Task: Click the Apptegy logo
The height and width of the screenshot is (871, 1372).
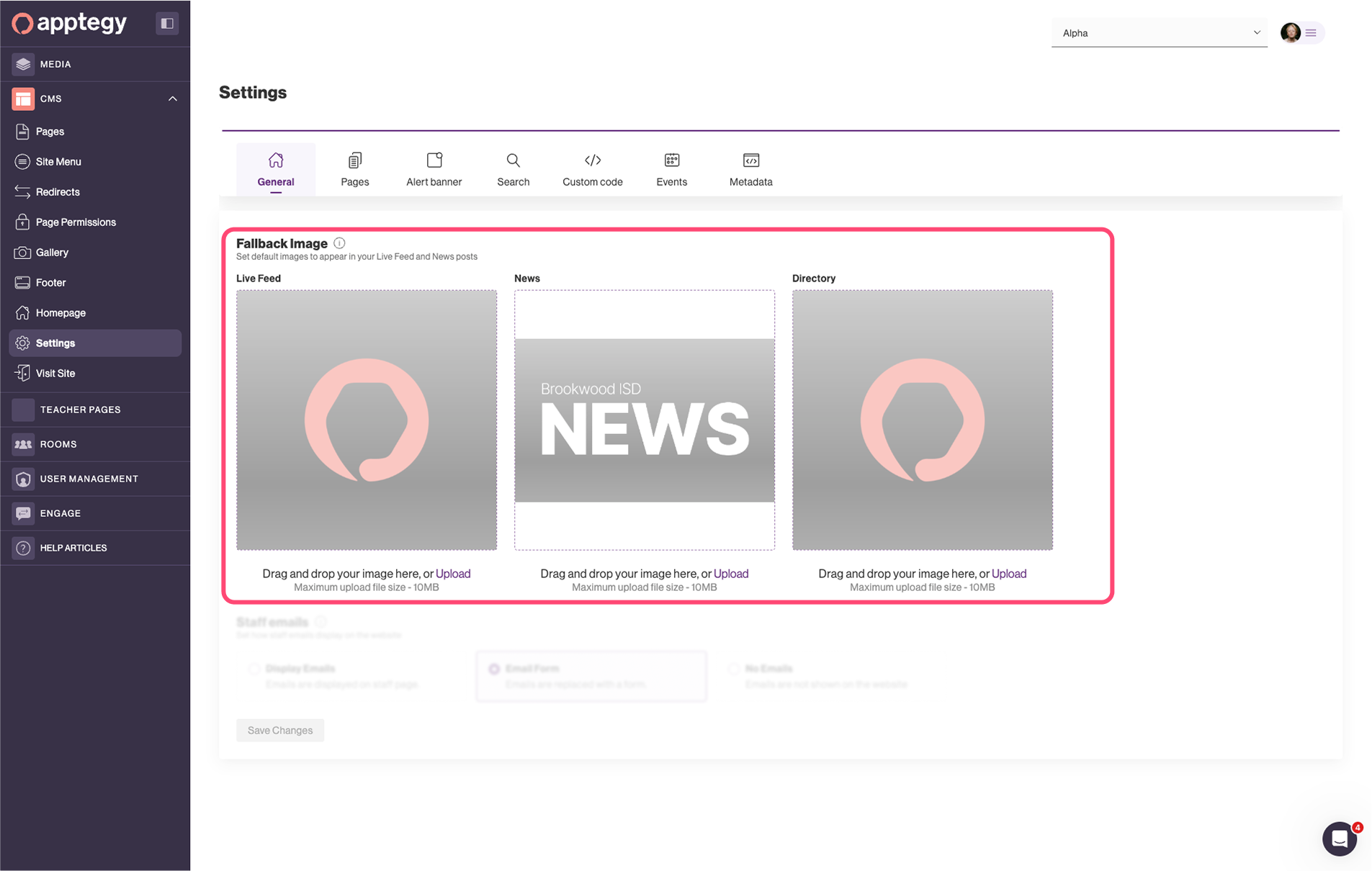Action: click(69, 23)
